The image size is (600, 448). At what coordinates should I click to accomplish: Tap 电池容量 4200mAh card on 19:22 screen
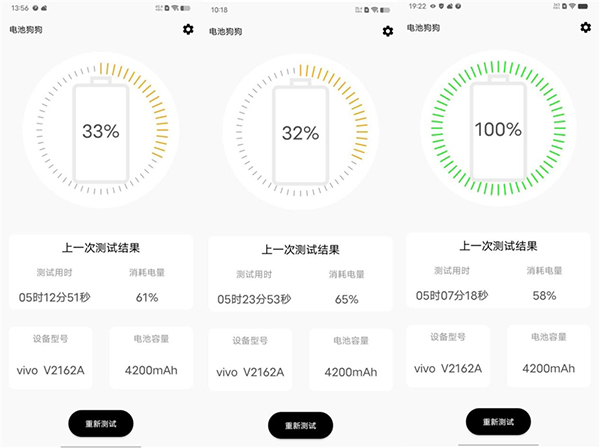546,355
